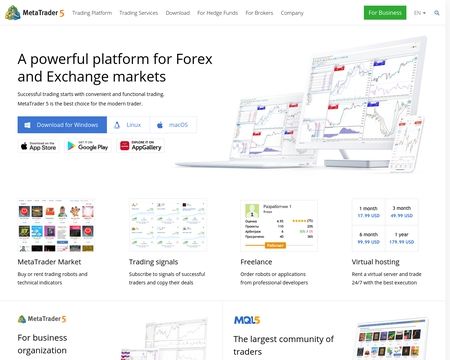The image size is (450, 360).
Task: Click the Trading signals preview thumbnail
Action: [x=168, y=226]
